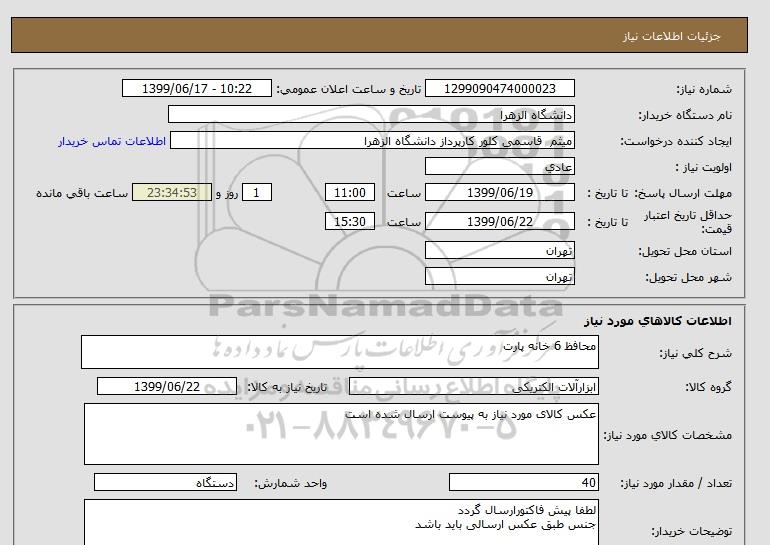Click the quantity field showing 40
This screenshot has height=545, width=770.
523,482
